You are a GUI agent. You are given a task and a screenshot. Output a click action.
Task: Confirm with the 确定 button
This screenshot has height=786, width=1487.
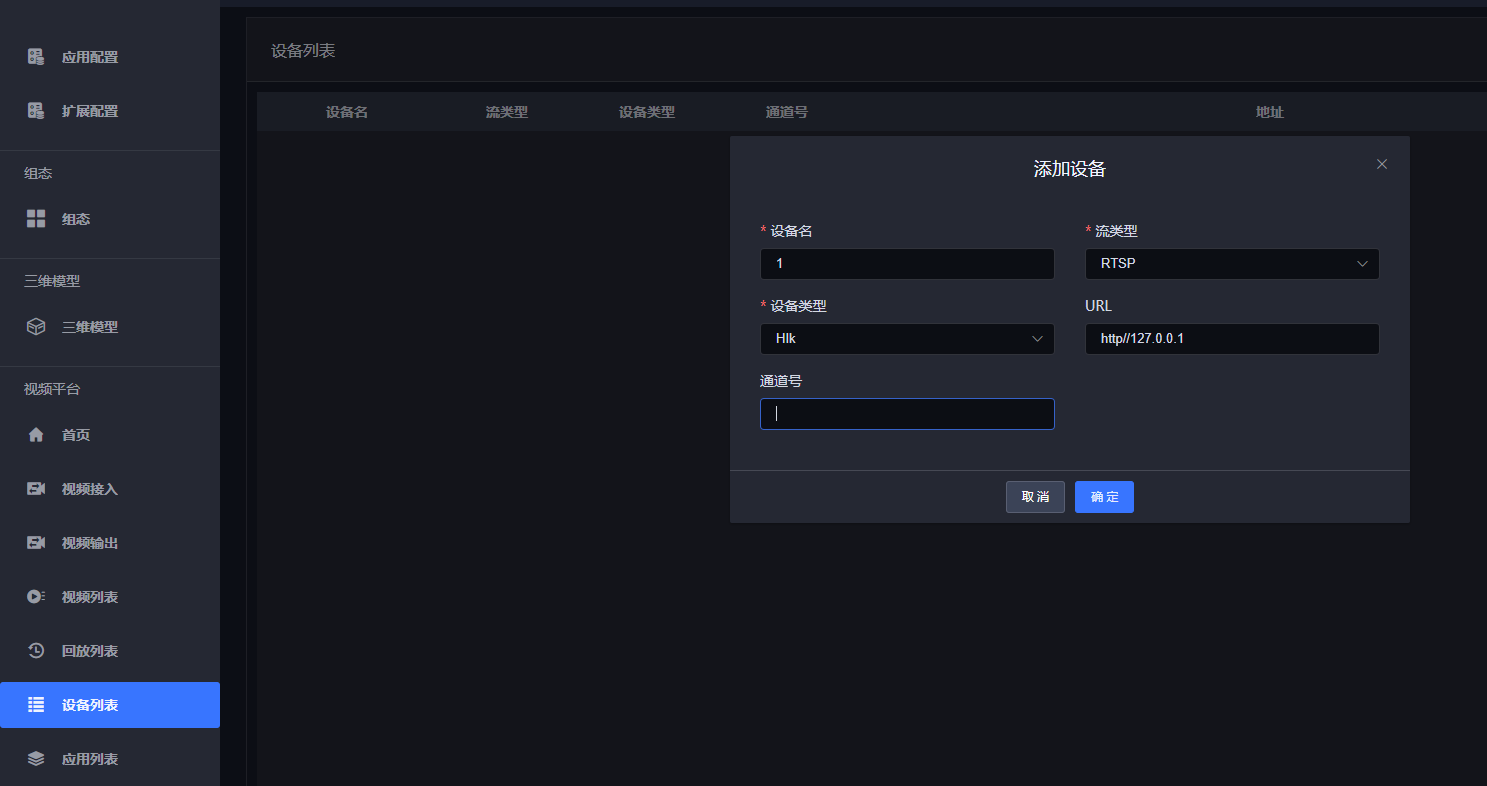[1104, 497]
